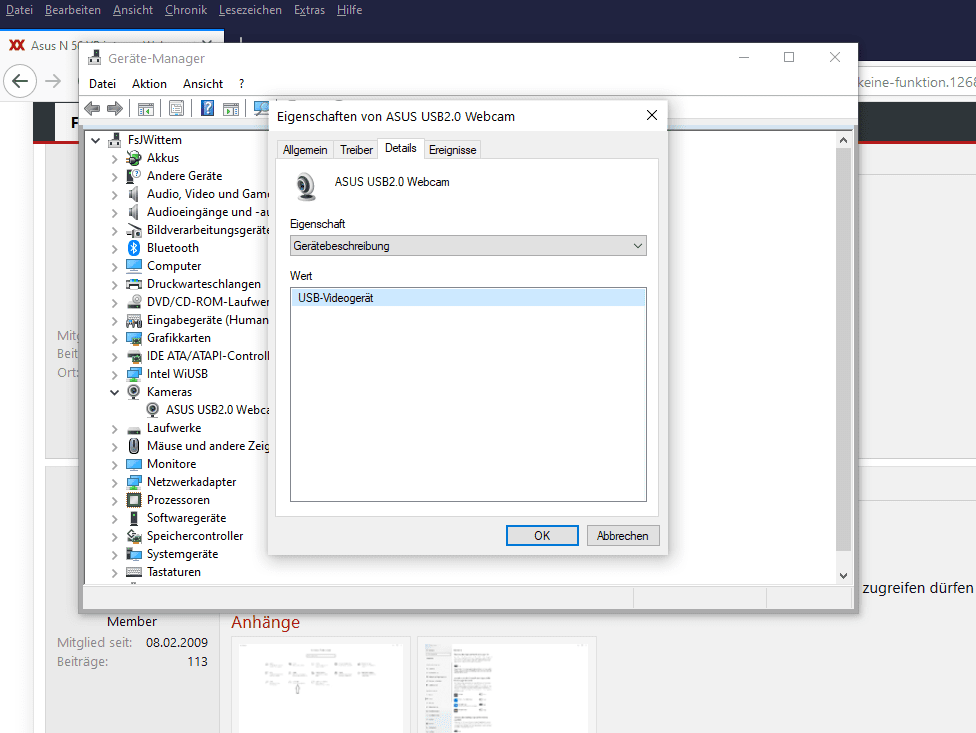The width and height of the screenshot is (976, 733).
Task: Expand the Intel WiUSB tree node
Action: pyautogui.click(x=115, y=375)
